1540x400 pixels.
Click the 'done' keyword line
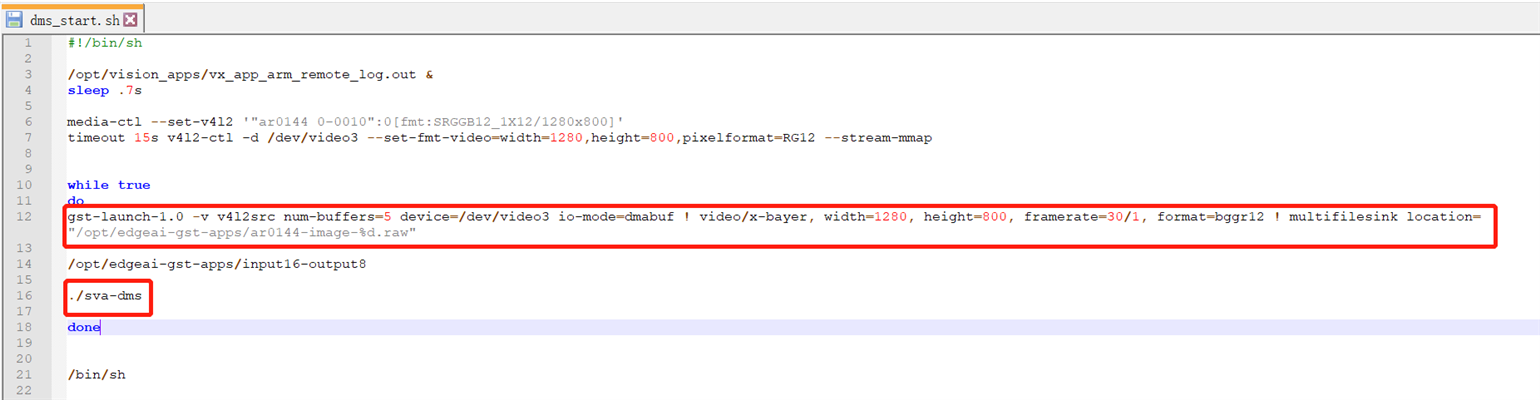83,327
